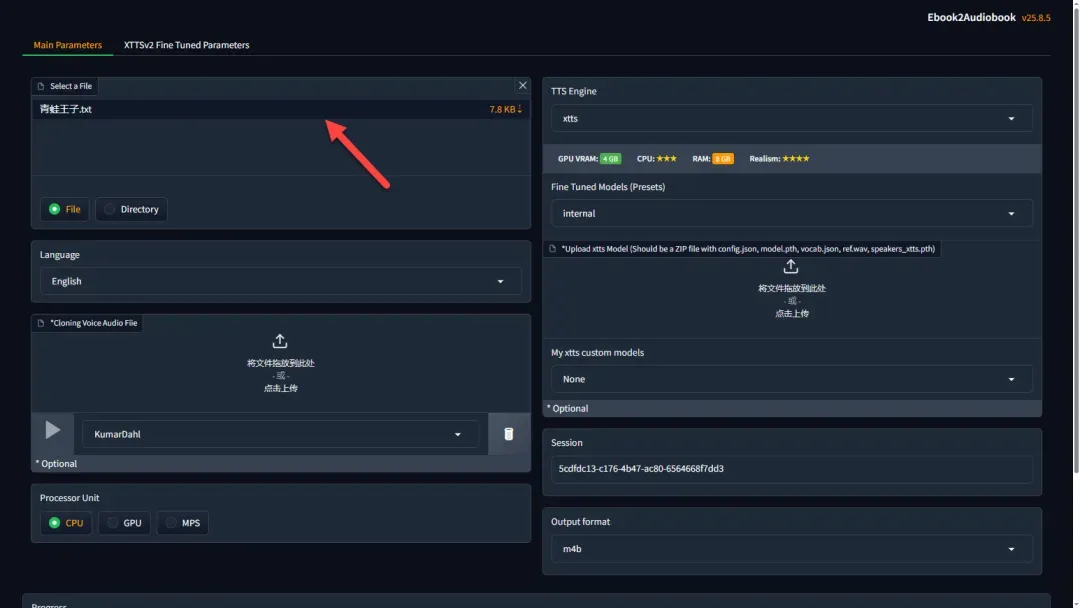
Task: Click the 7.8 KB download link
Action: [x=506, y=109]
